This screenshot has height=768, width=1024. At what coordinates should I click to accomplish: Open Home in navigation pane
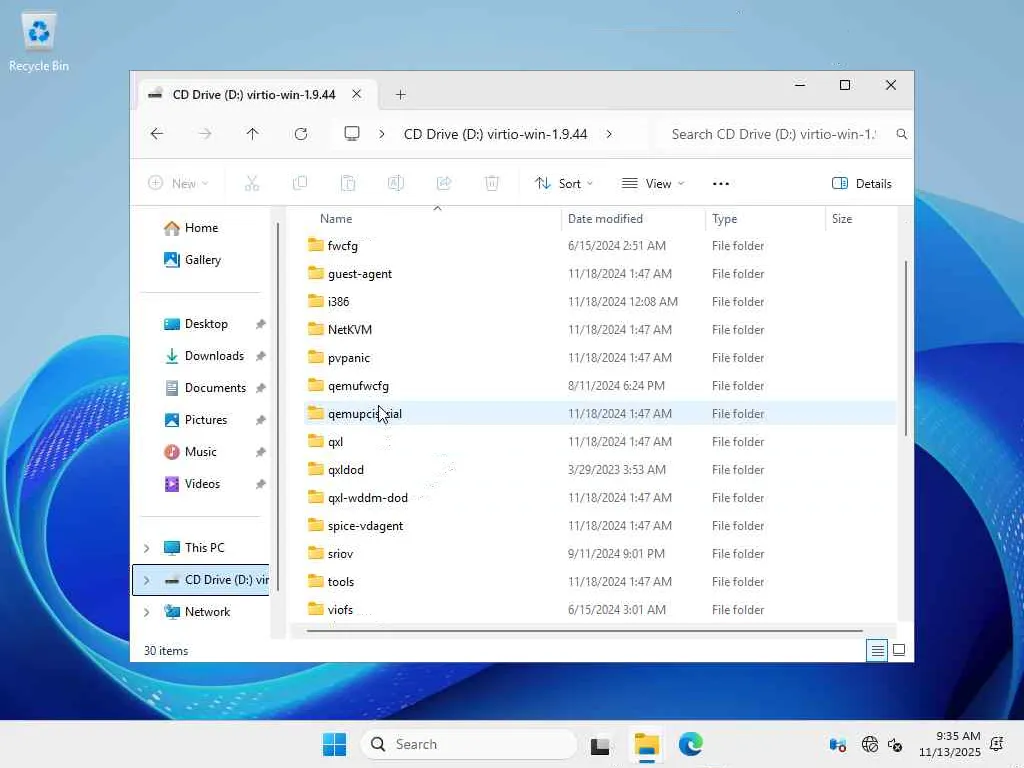tap(191, 228)
